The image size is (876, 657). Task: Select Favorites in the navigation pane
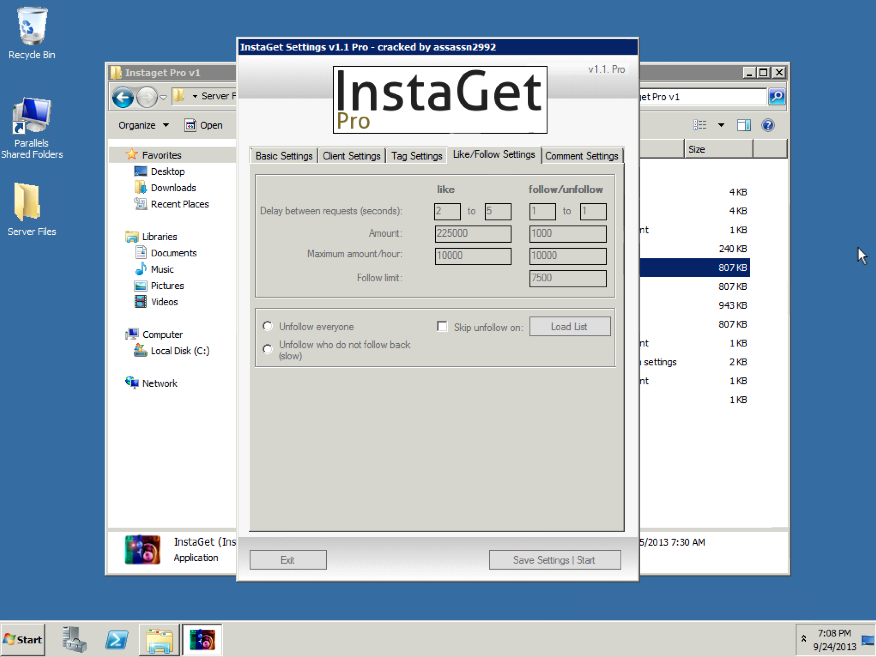coord(161,155)
